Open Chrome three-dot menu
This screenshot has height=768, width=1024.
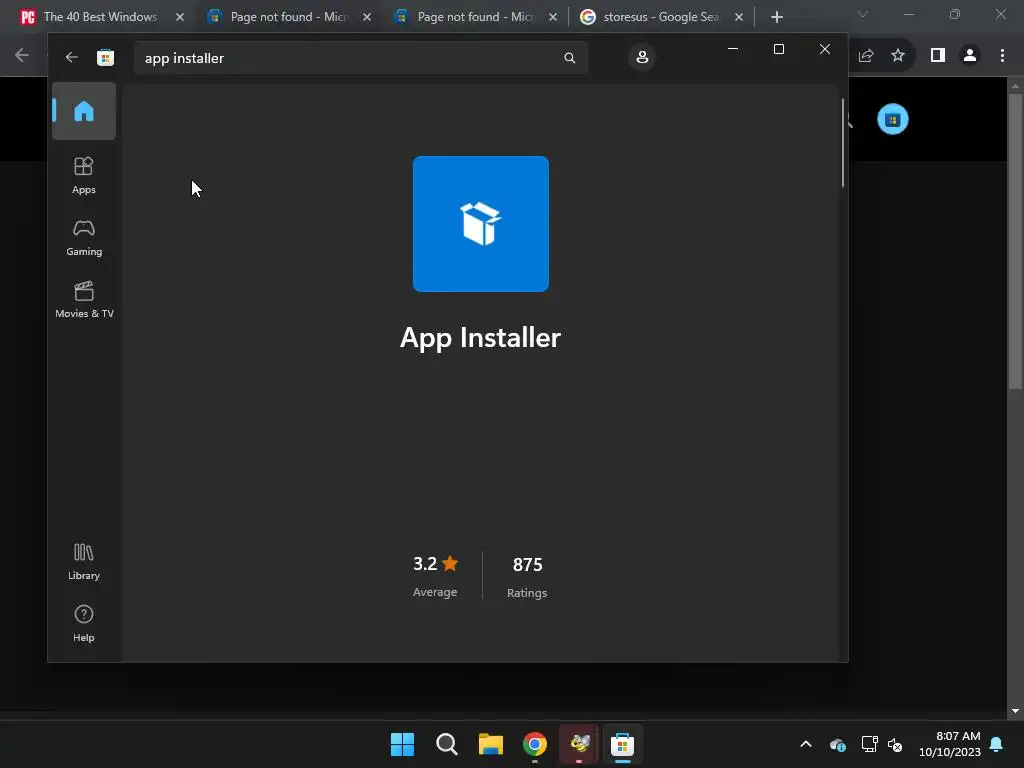1002,56
